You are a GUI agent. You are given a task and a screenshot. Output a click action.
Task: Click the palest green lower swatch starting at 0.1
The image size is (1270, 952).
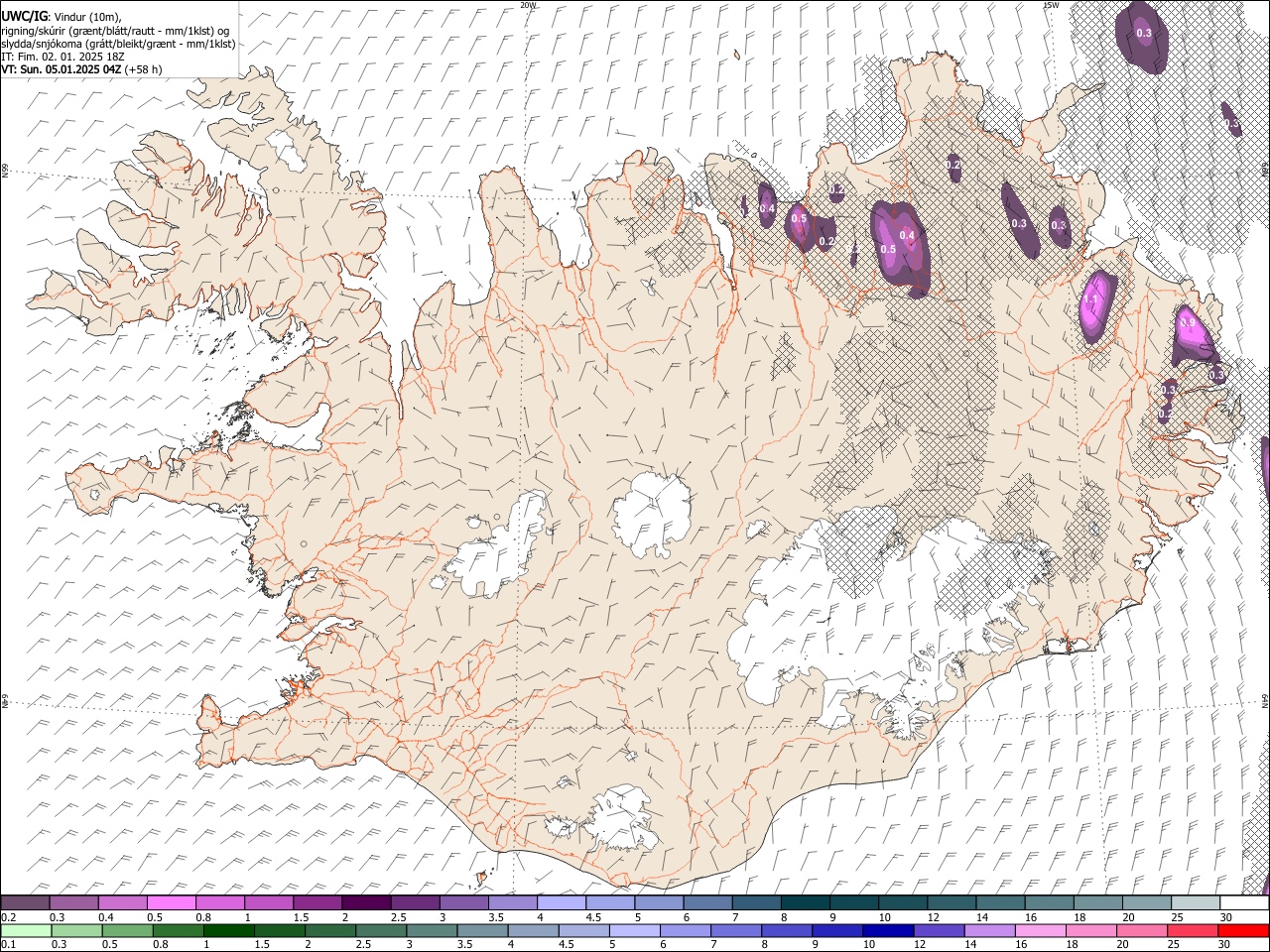26,930
